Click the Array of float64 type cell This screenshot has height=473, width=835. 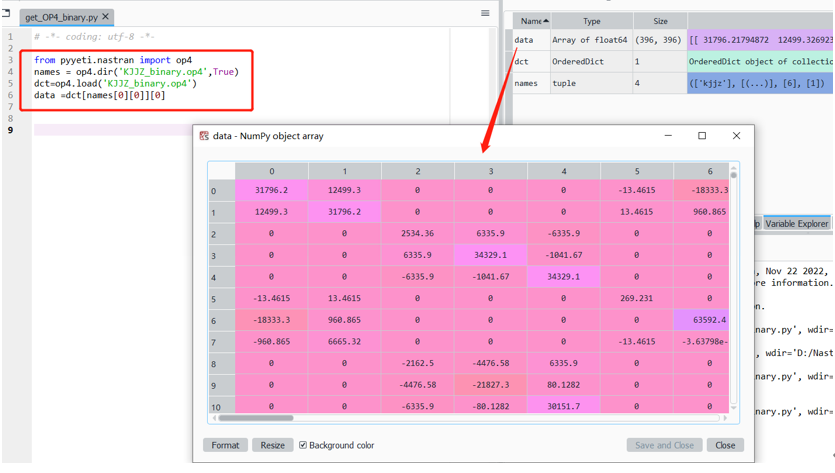[590, 40]
